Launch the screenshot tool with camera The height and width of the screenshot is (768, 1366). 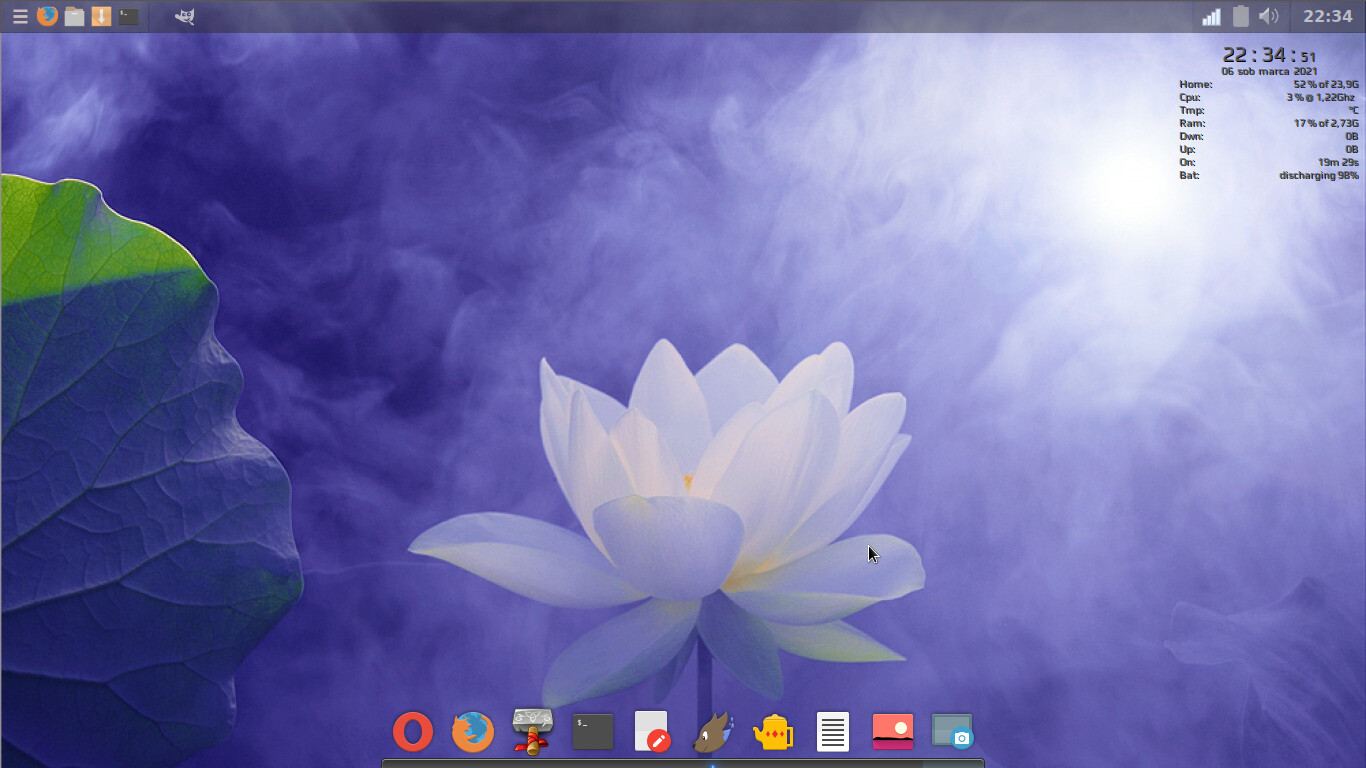click(x=952, y=731)
